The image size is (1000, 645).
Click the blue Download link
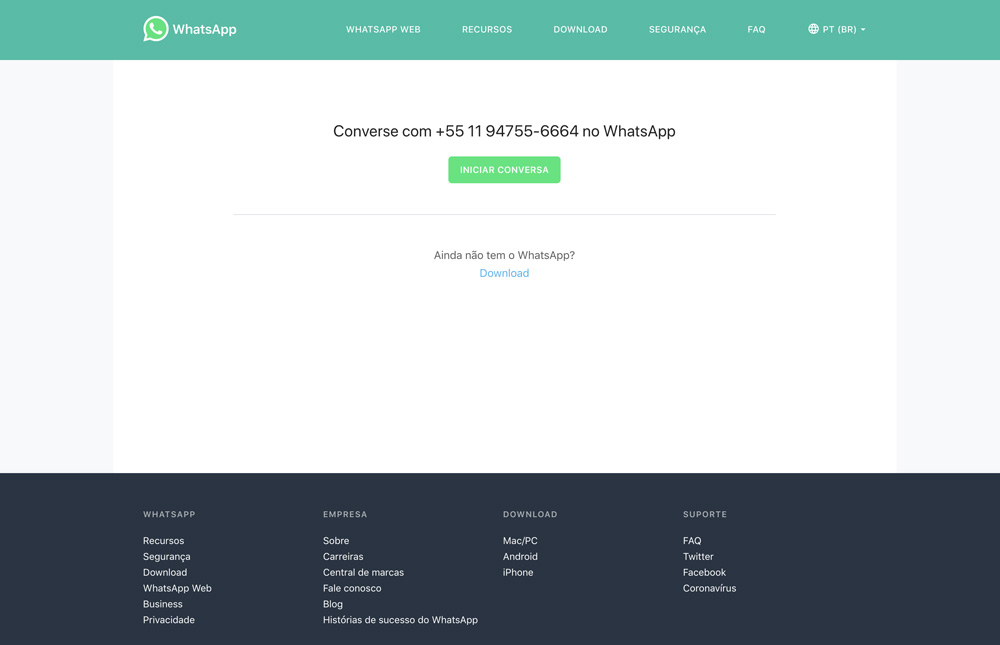[x=504, y=273]
